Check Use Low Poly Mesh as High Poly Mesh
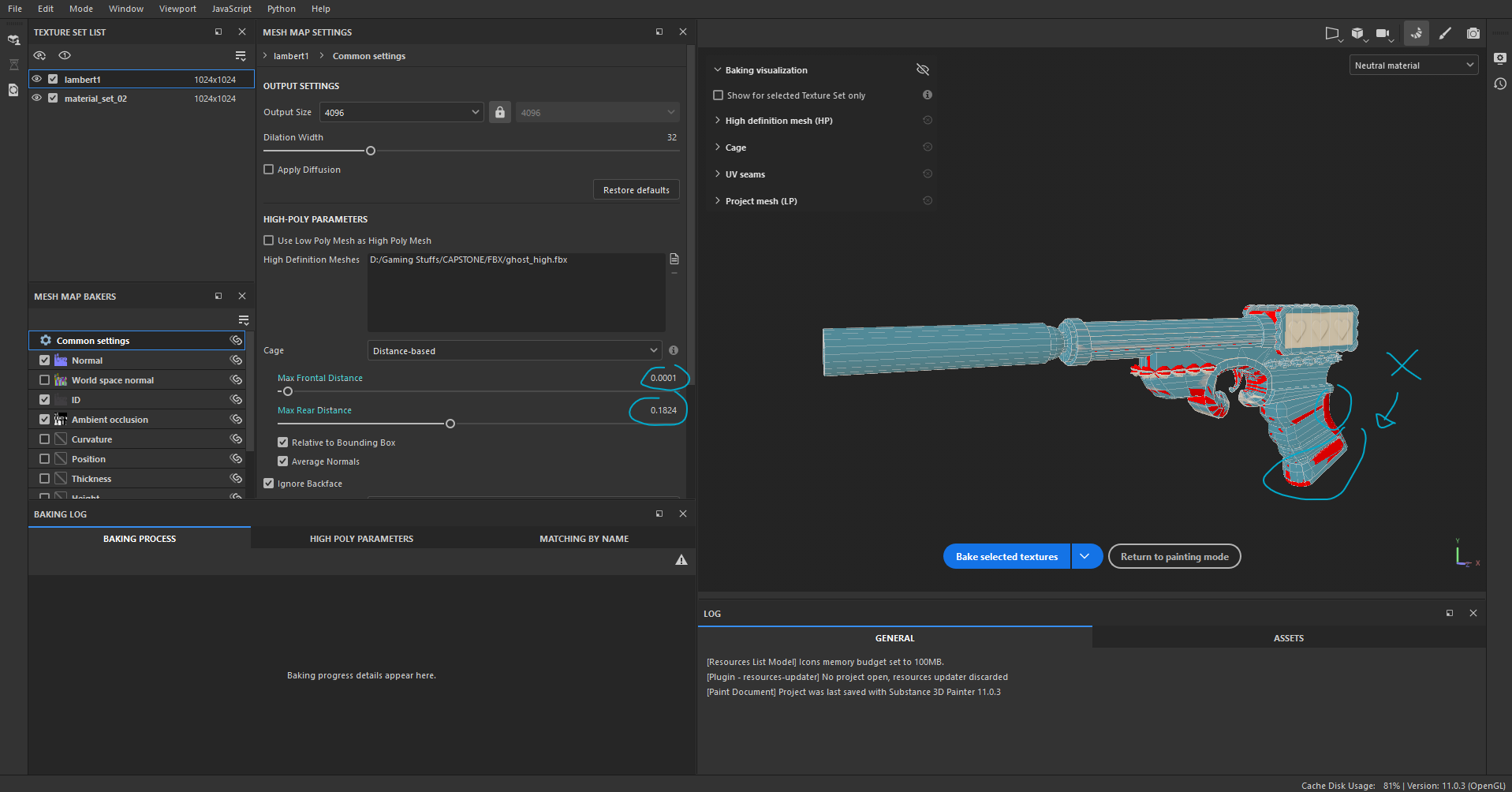The width and height of the screenshot is (1512, 792). [269, 241]
